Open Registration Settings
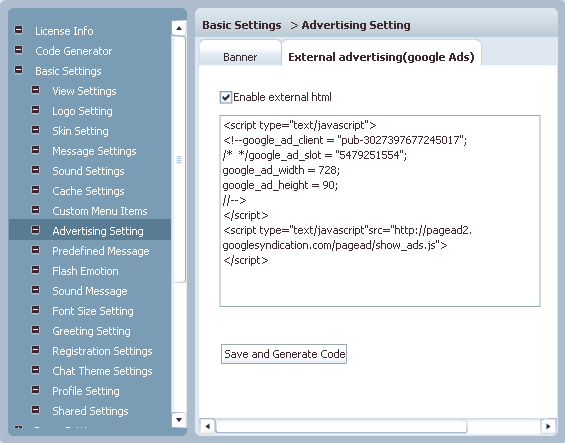565x443 pixels. (102, 351)
